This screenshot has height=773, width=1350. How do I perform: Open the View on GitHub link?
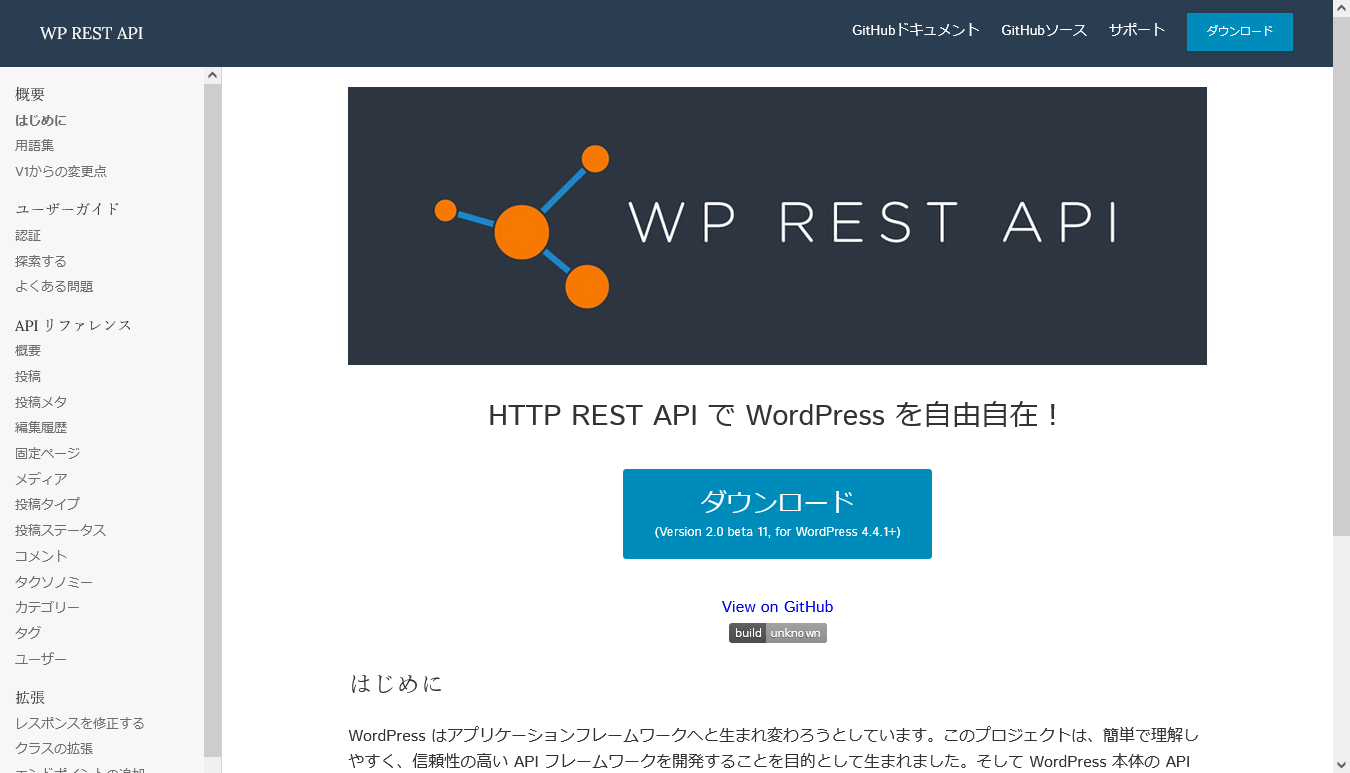[777, 607]
